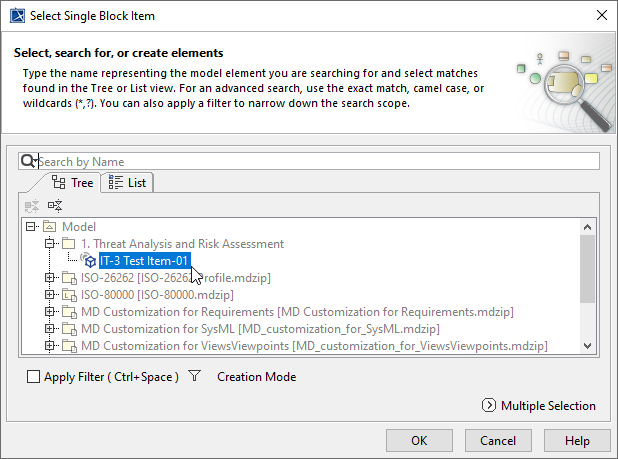Collapse the Model root node

coord(31,227)
